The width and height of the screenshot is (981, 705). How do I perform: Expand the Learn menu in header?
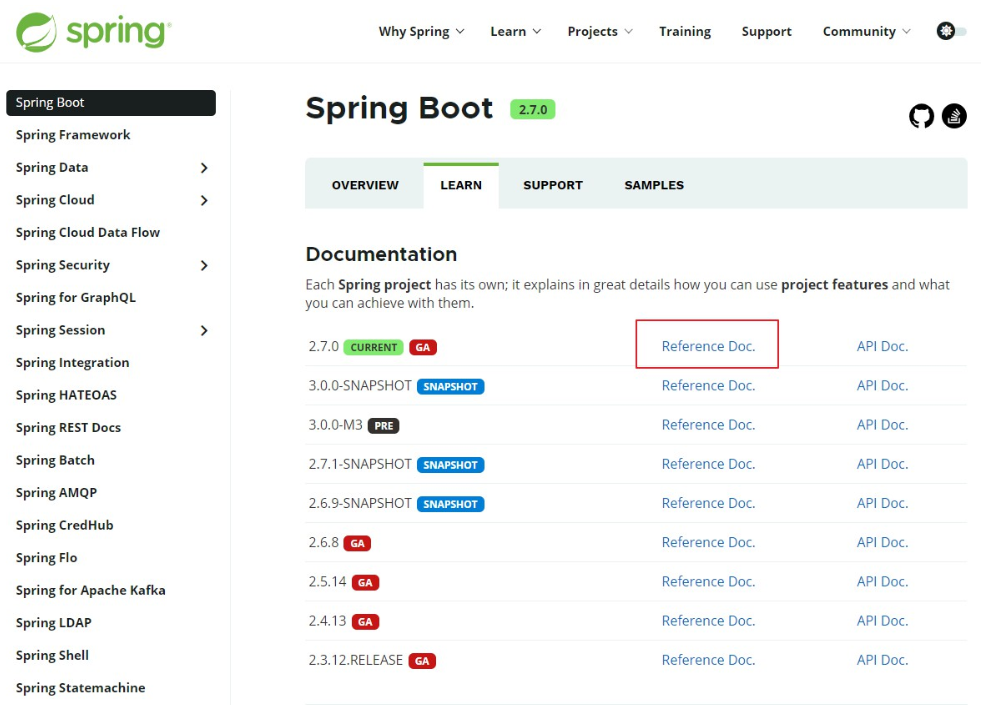(516, 31)
